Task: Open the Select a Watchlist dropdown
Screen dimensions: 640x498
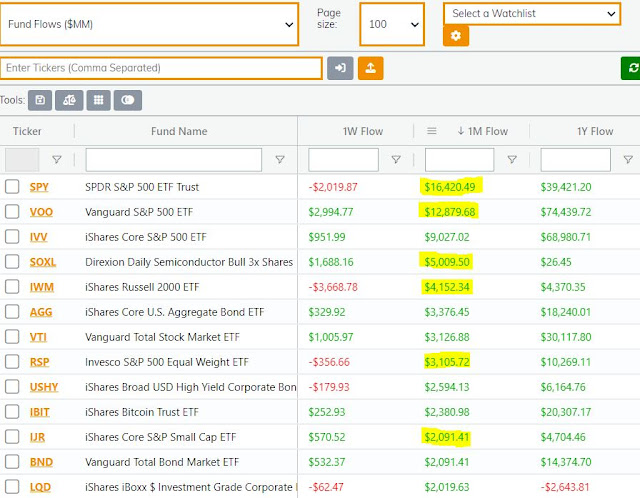Action: pos(532,14)
